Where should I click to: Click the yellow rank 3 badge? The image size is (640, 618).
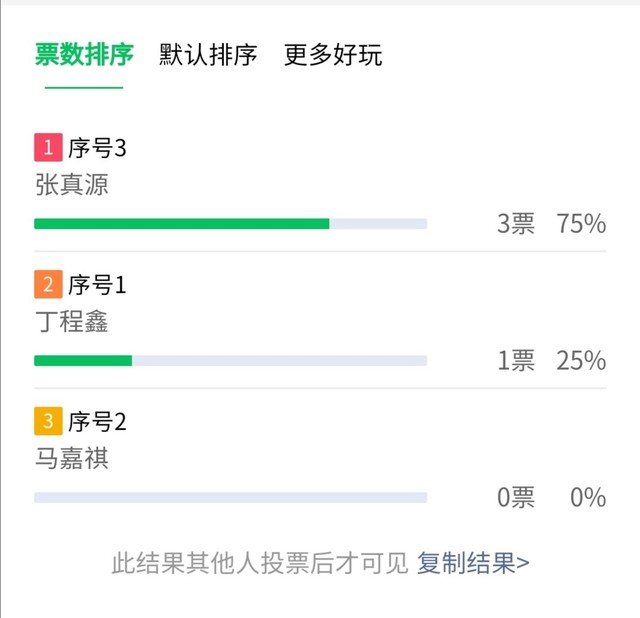point(48,421)
